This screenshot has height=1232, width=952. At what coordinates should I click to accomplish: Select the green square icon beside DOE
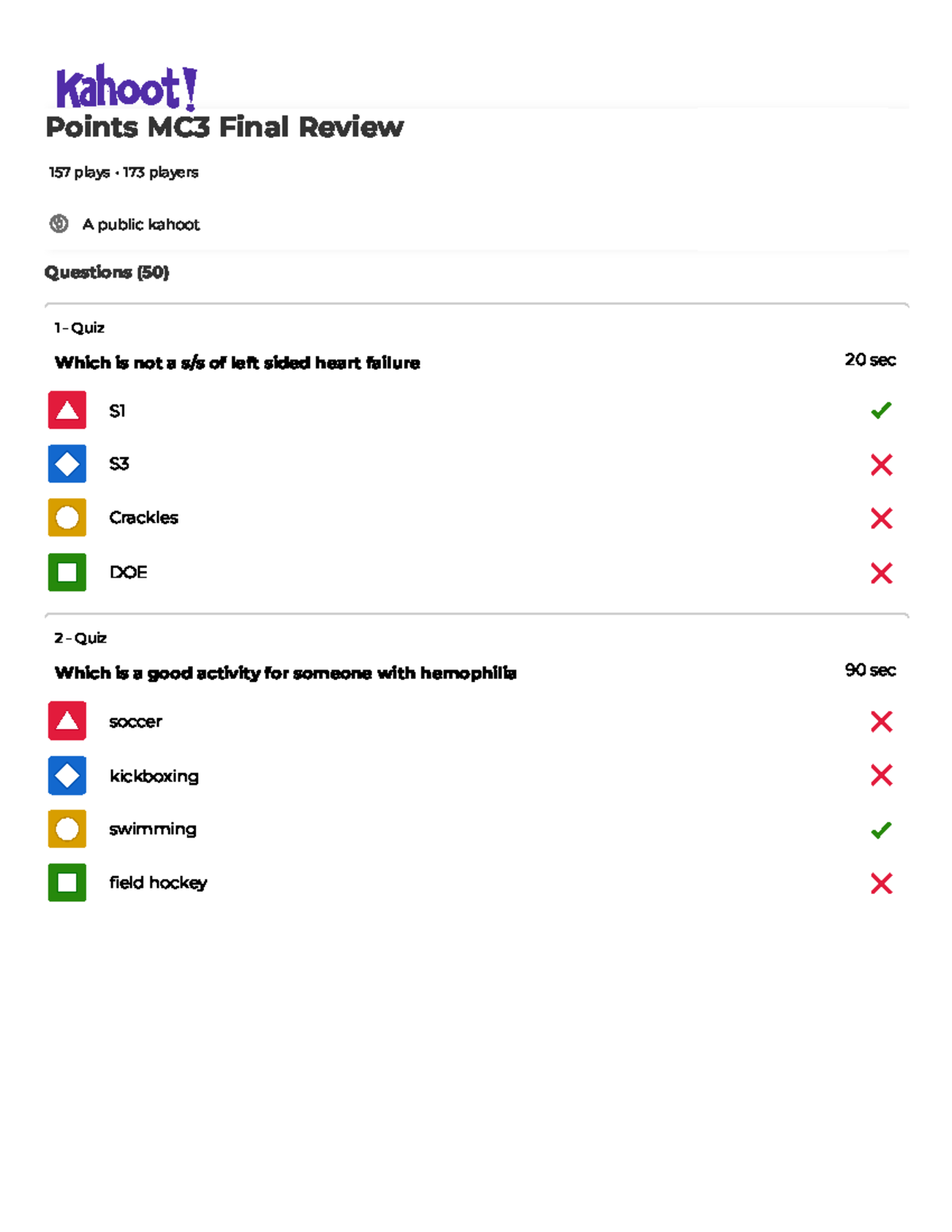[67, 572]
